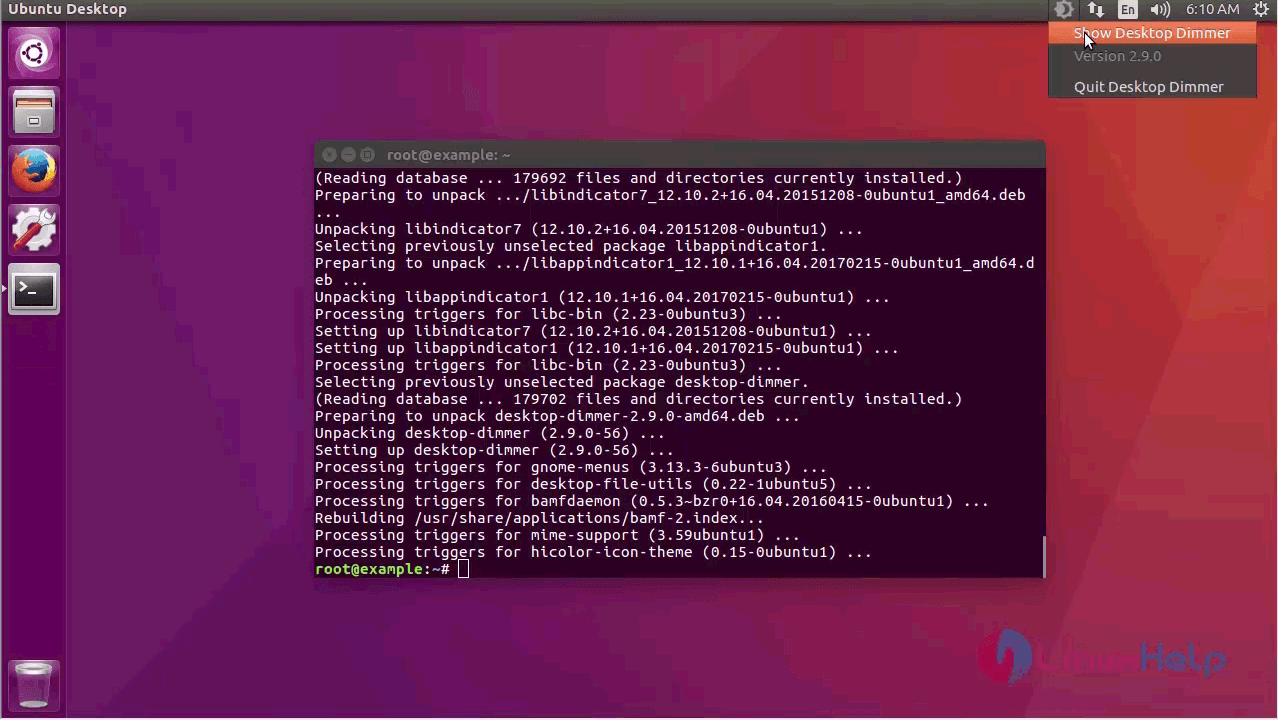Open the En keyboard layout menu
Screen dimensions: 1278x720
click(1127, 9)
